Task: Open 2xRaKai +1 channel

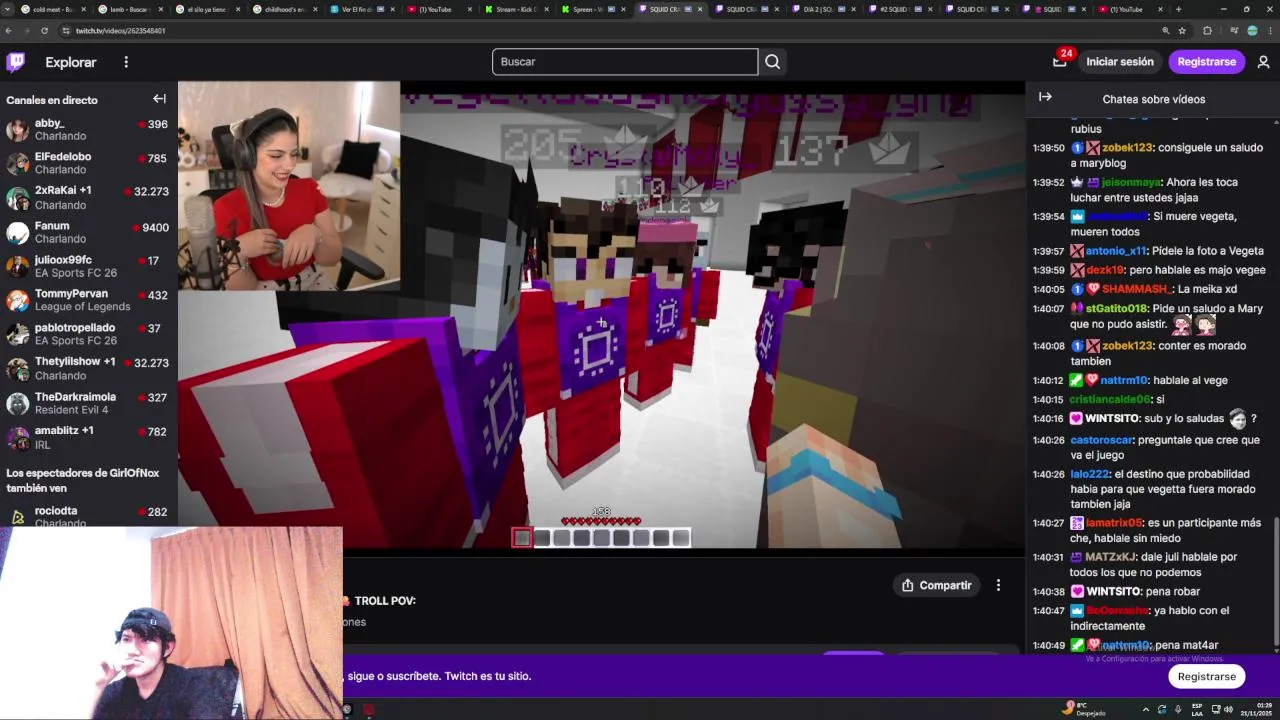Action: click(x=88, y=197)
